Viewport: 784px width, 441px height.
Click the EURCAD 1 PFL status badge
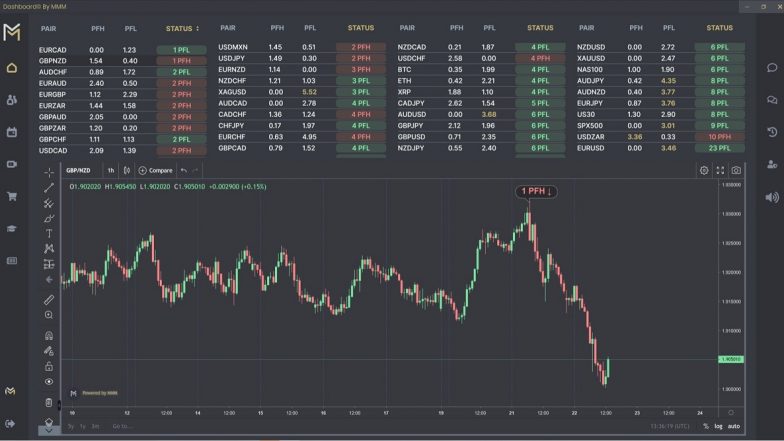tap(182, 50)
